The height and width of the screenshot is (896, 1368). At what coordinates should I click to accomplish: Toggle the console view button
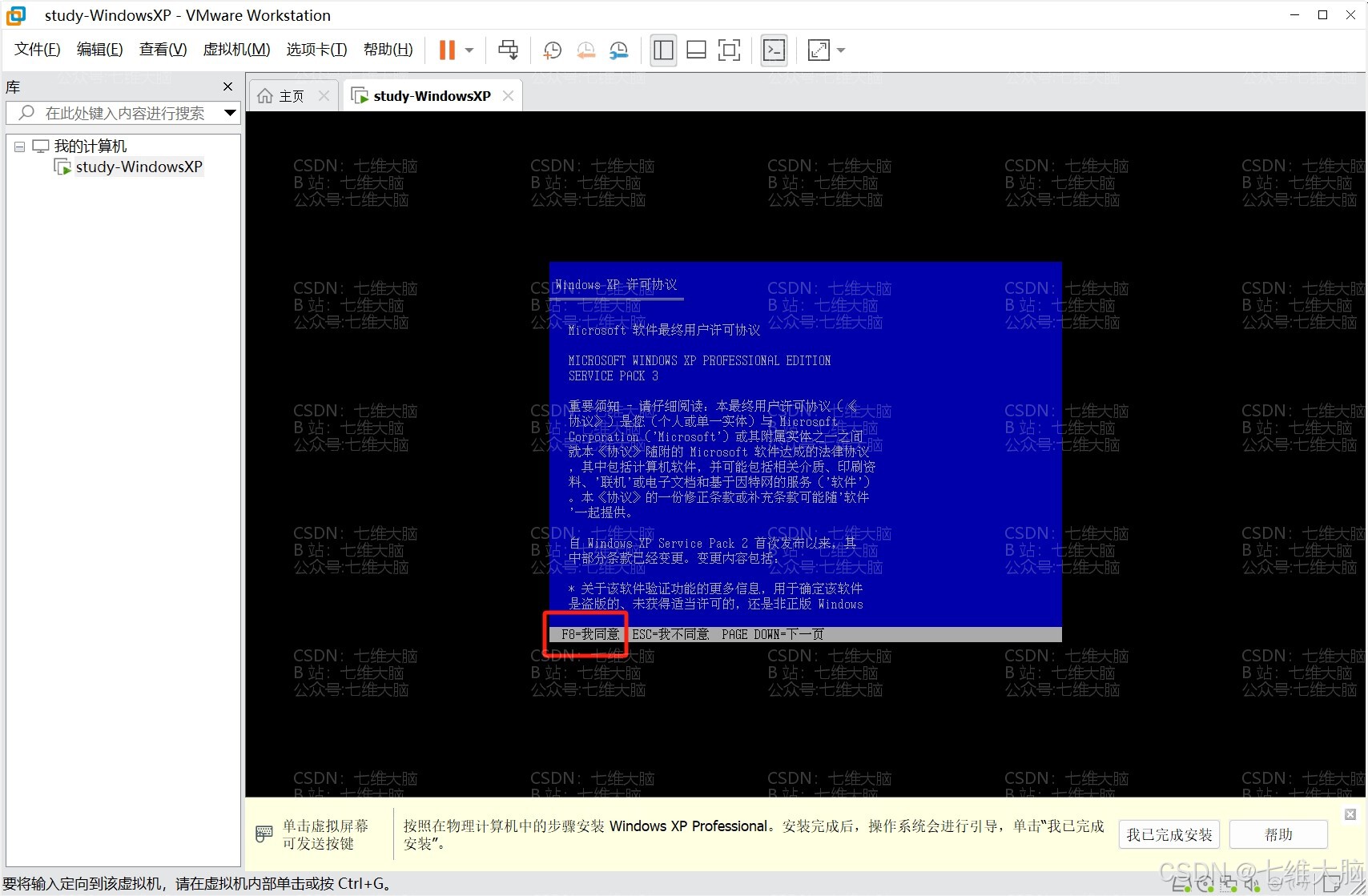point(774,50)
